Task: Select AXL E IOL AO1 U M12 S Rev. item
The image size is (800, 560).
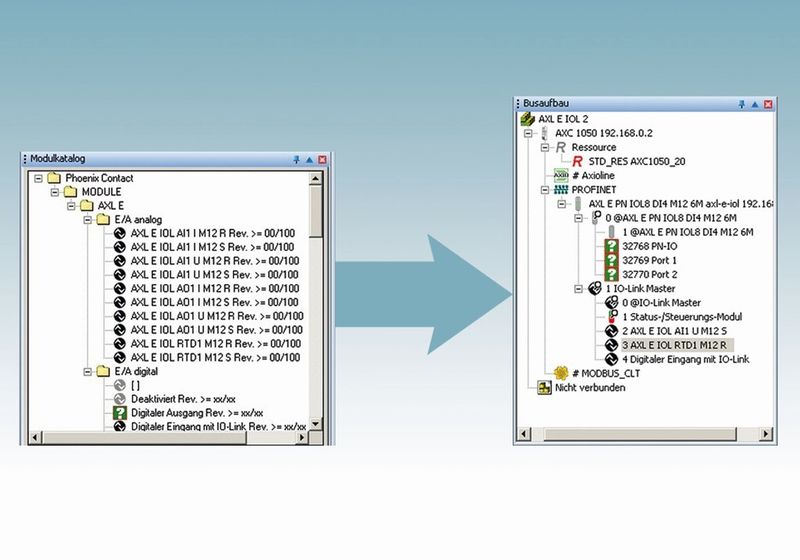Action: click(216, 330)
